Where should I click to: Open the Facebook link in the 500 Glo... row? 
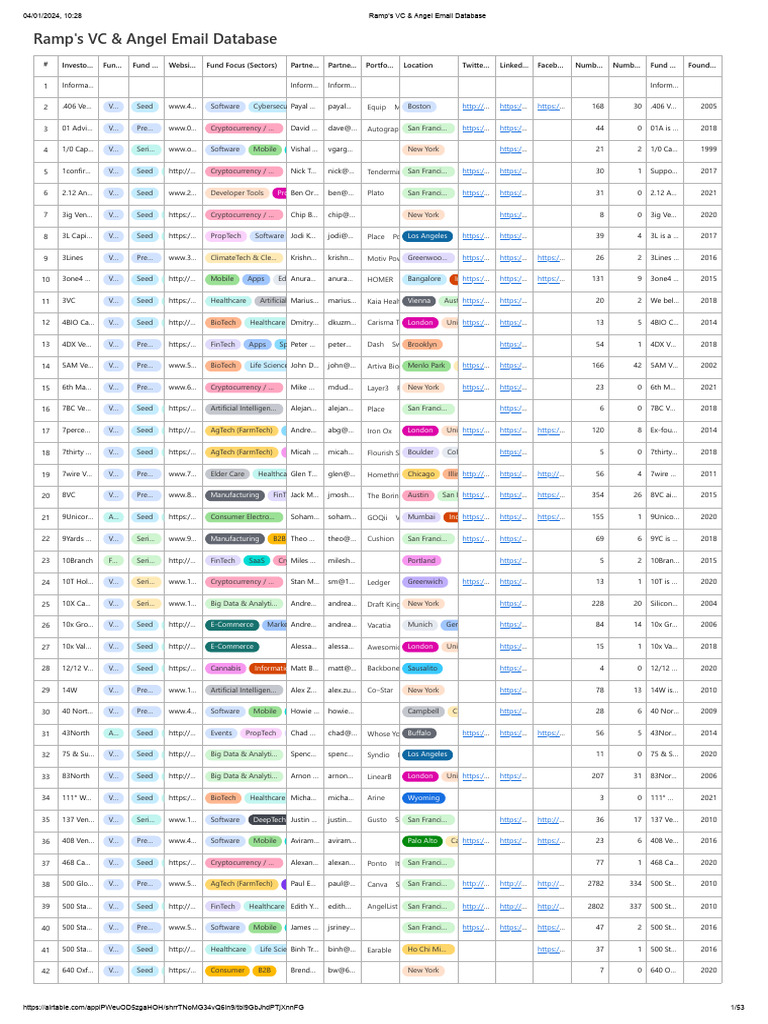coord(551,884)
